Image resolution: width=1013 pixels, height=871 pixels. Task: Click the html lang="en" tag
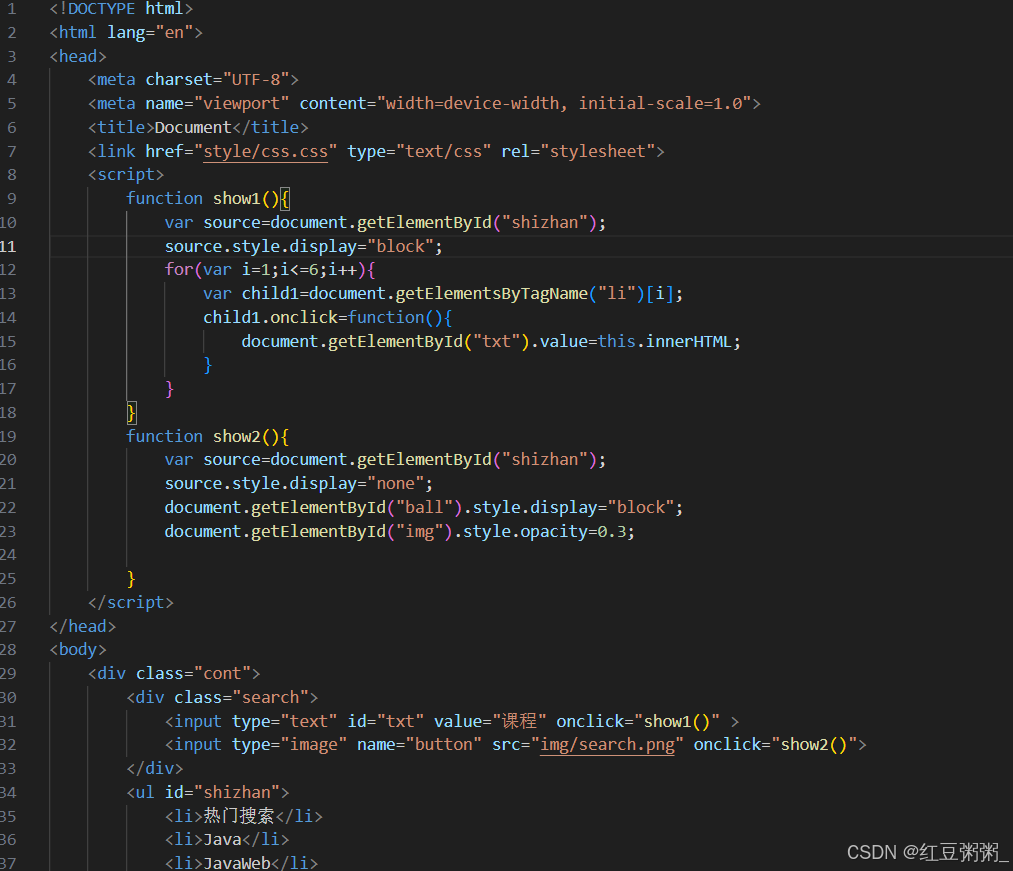click(126, 32)
